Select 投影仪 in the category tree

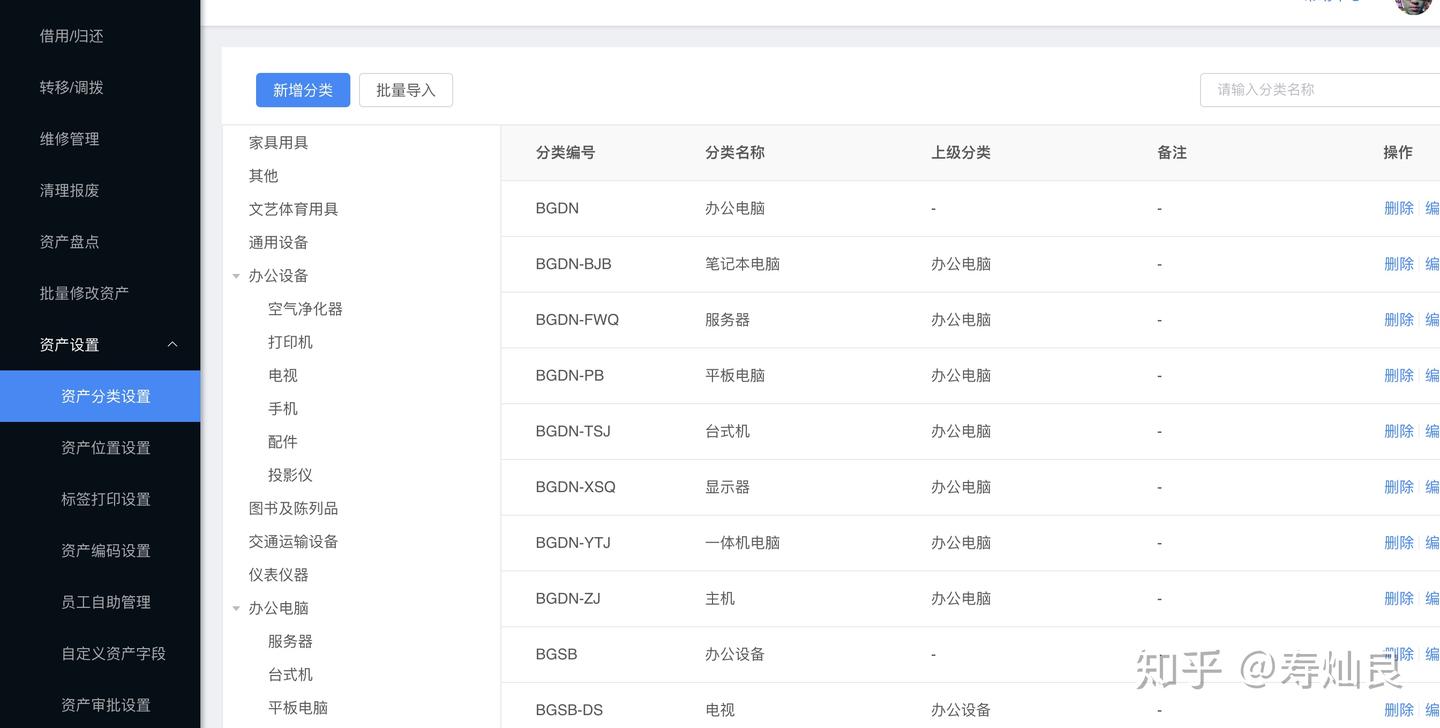pos(290,475)
